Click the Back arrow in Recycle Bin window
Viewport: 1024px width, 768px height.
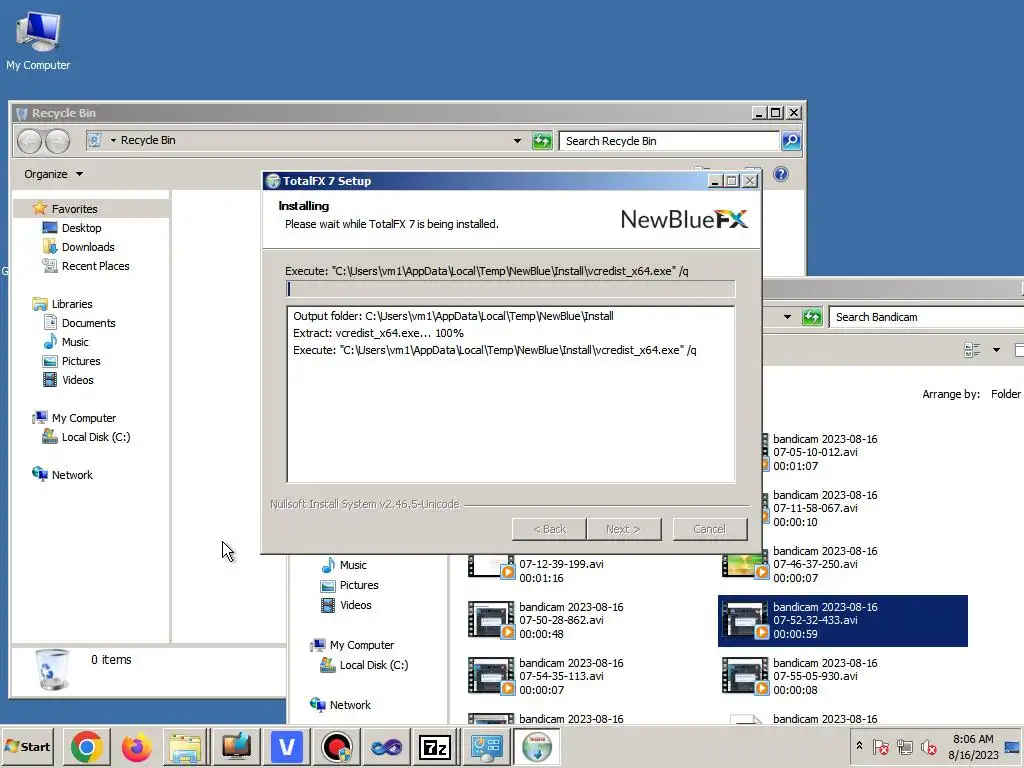click(29, 141)
